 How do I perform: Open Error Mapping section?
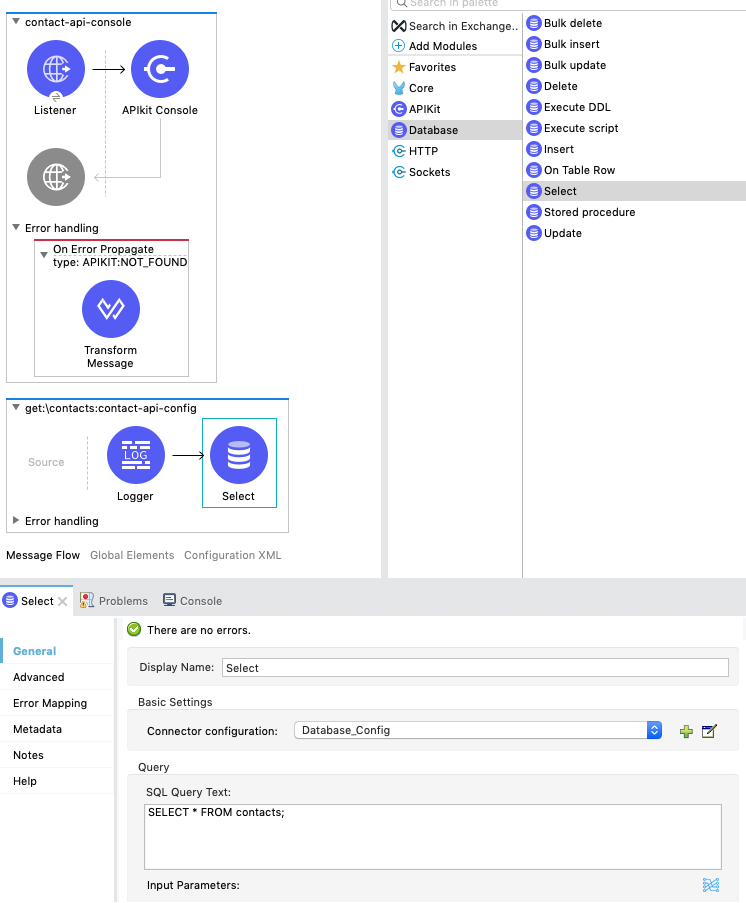click(x=50, y=703)
